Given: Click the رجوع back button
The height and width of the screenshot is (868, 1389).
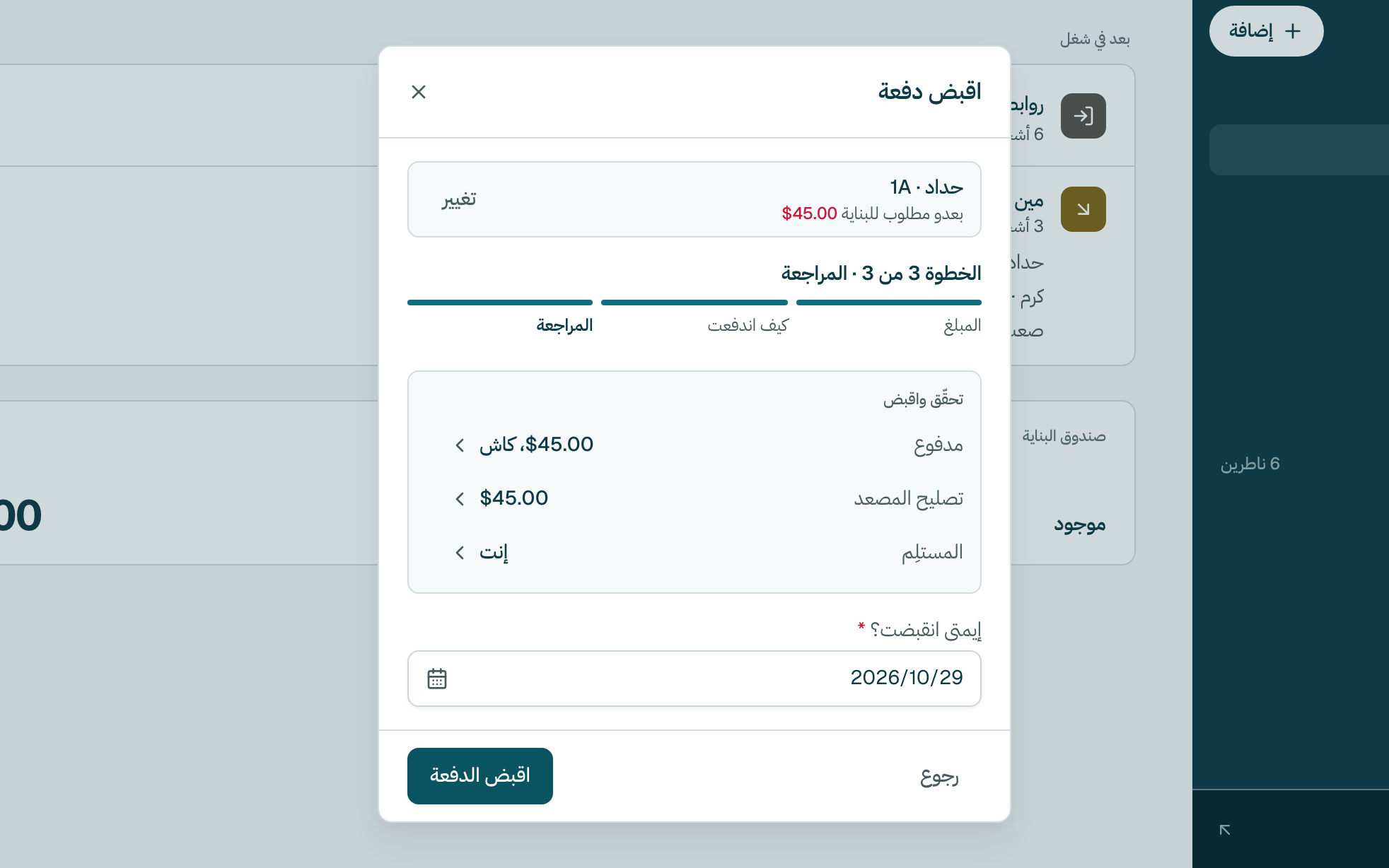Looking at the screenshot, I should pos(939,776).
